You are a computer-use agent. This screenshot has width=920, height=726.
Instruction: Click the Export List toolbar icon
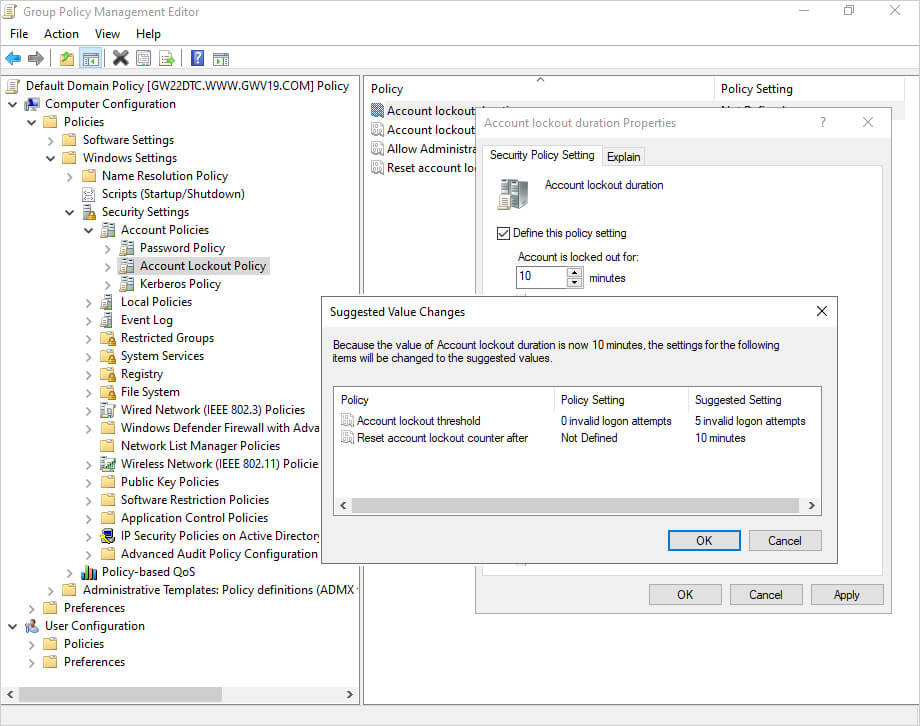(x=167, y=59)
